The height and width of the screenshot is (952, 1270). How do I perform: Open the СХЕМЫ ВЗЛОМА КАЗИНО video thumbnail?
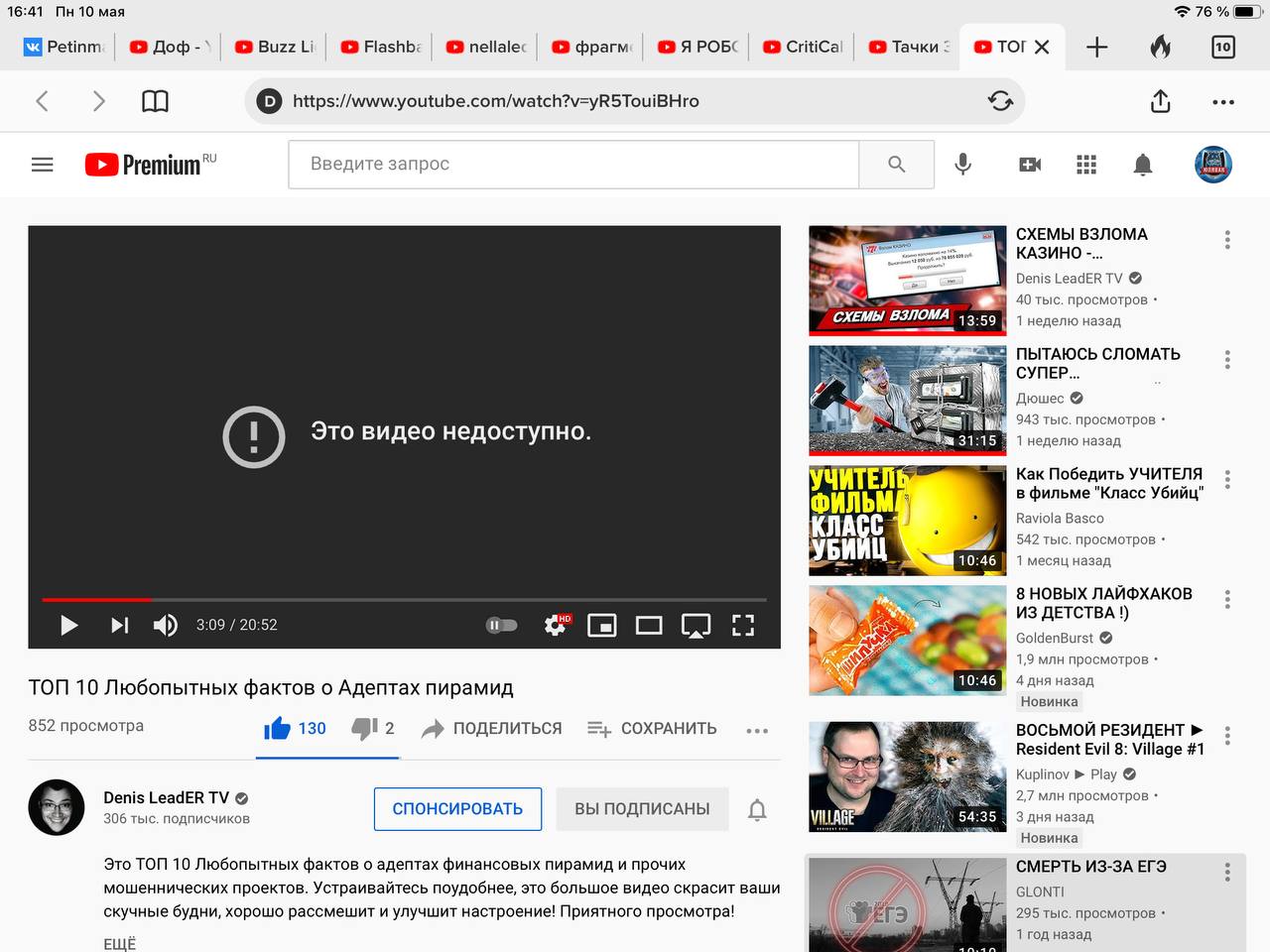908,281
